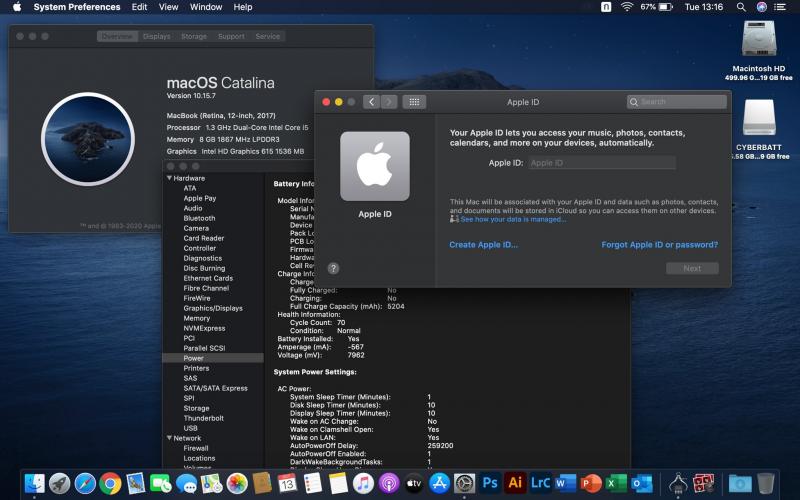Open See how your data is managed link
This screenshot has width=800, height=500.
(x=513, y=219)
